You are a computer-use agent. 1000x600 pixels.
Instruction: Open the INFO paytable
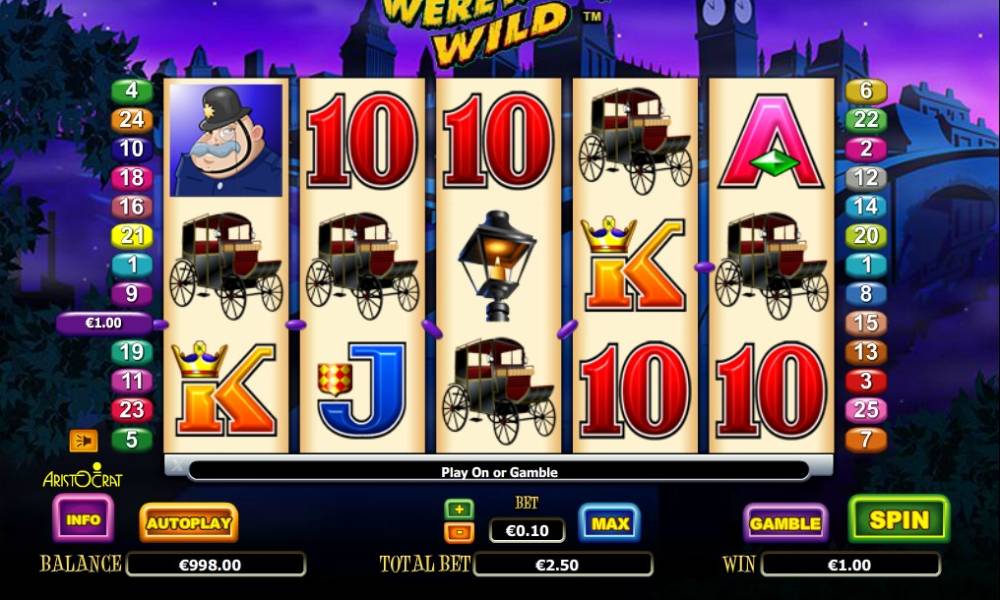click(x=84, y=519)
